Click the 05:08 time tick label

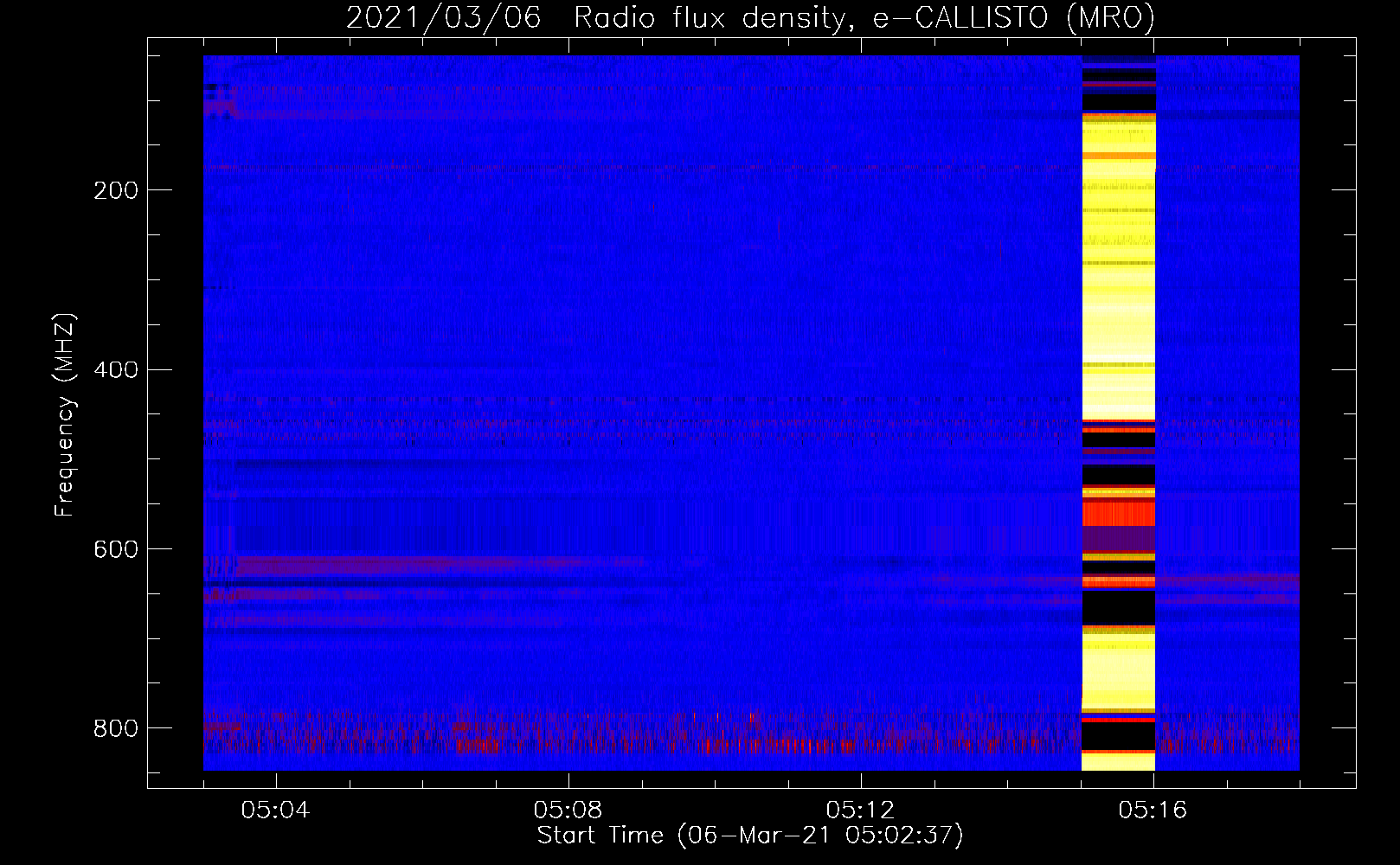[x=568, y=811]
